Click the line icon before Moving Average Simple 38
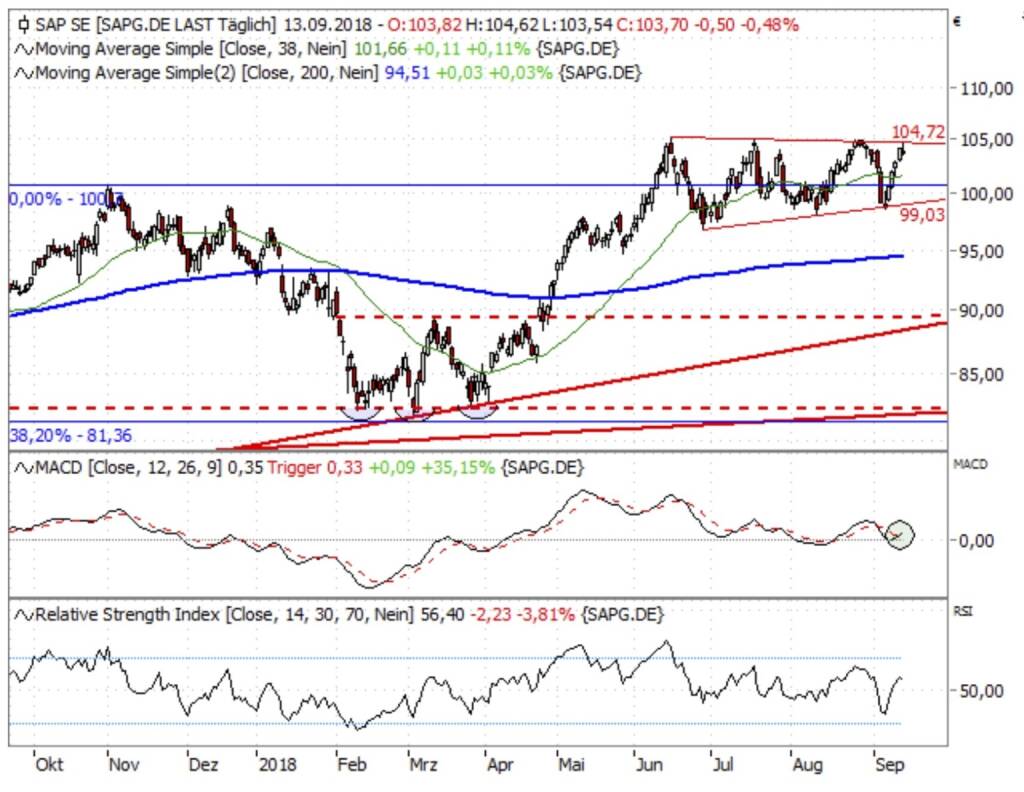 (24, 50)
